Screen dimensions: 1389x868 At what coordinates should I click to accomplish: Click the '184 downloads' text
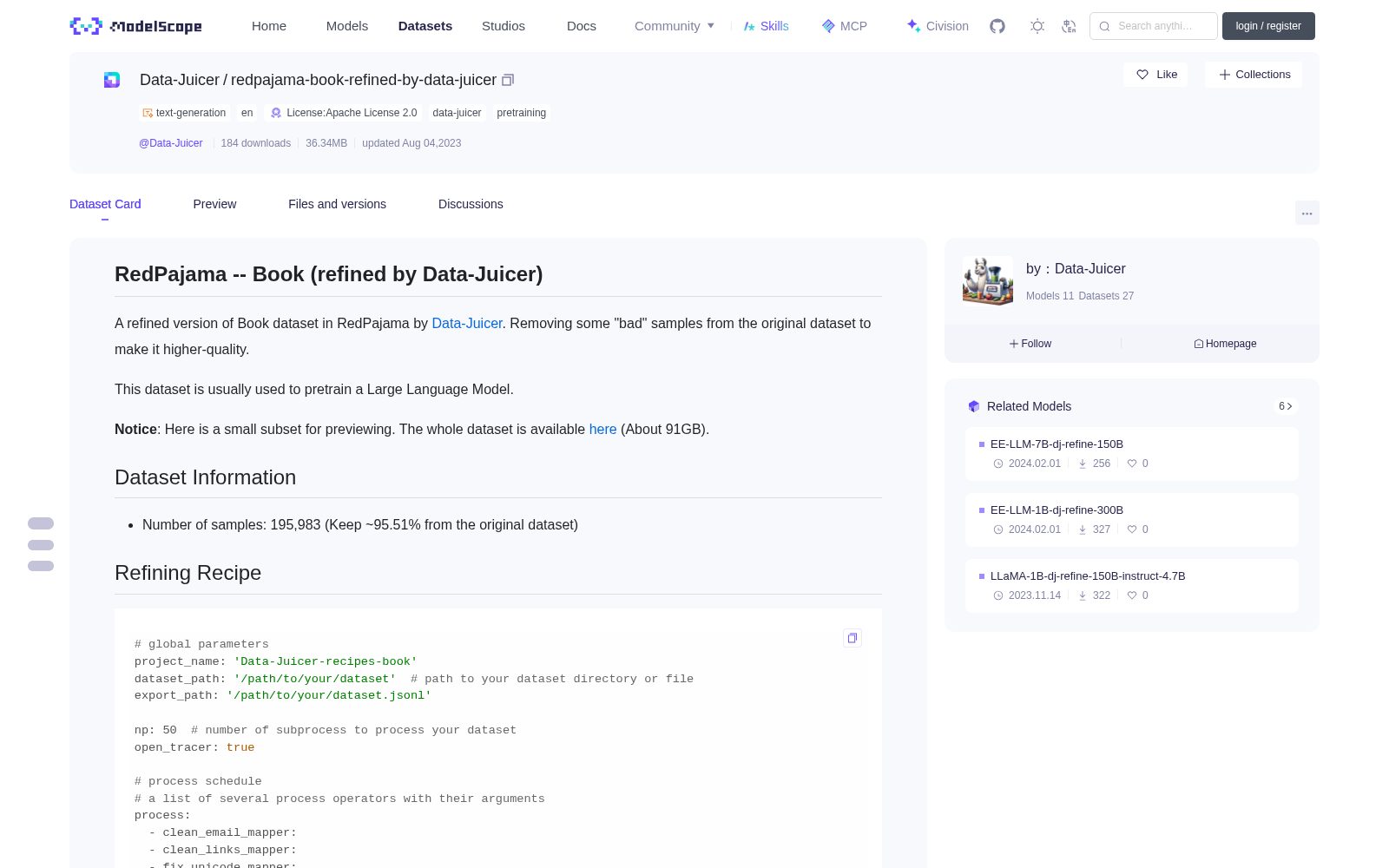256,143
